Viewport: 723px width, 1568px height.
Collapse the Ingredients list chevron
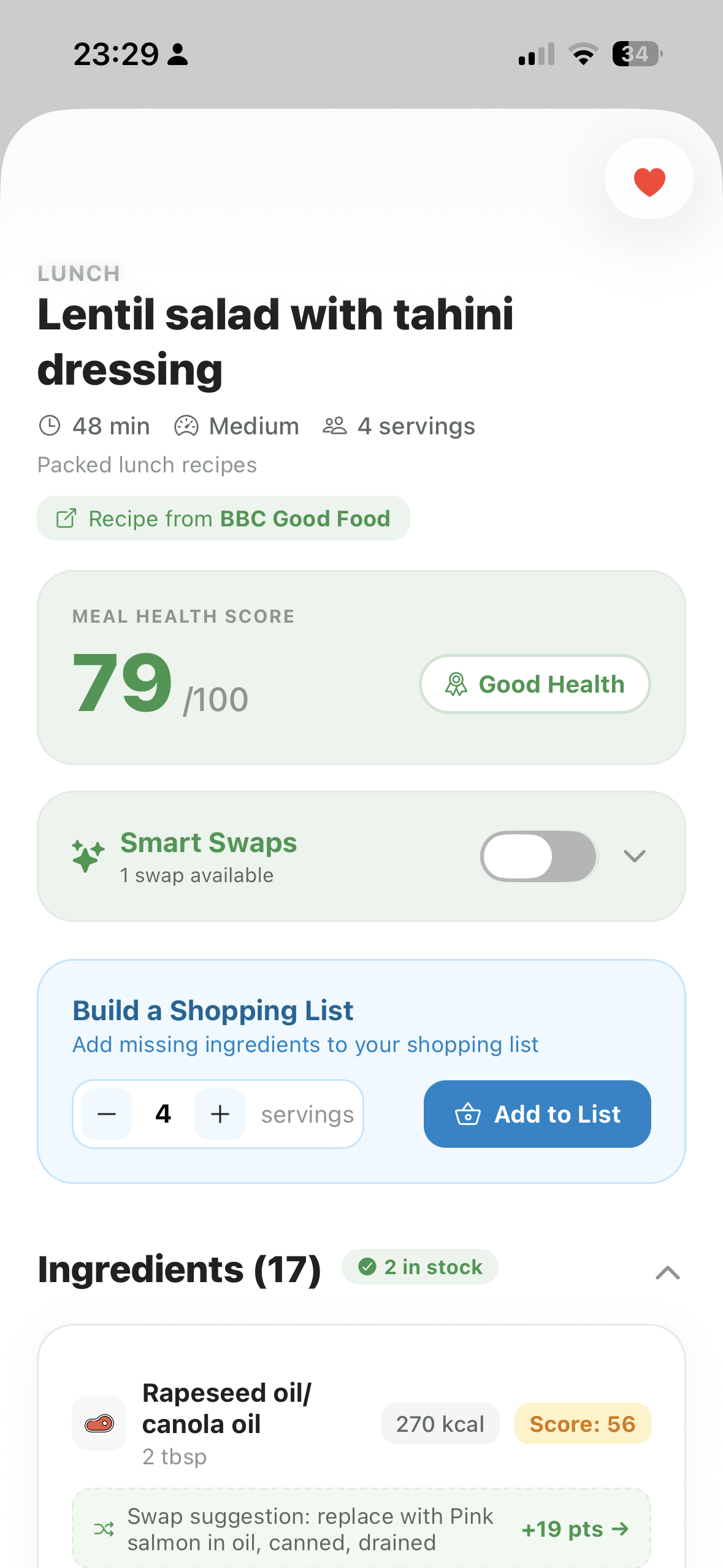[667, 1273]
